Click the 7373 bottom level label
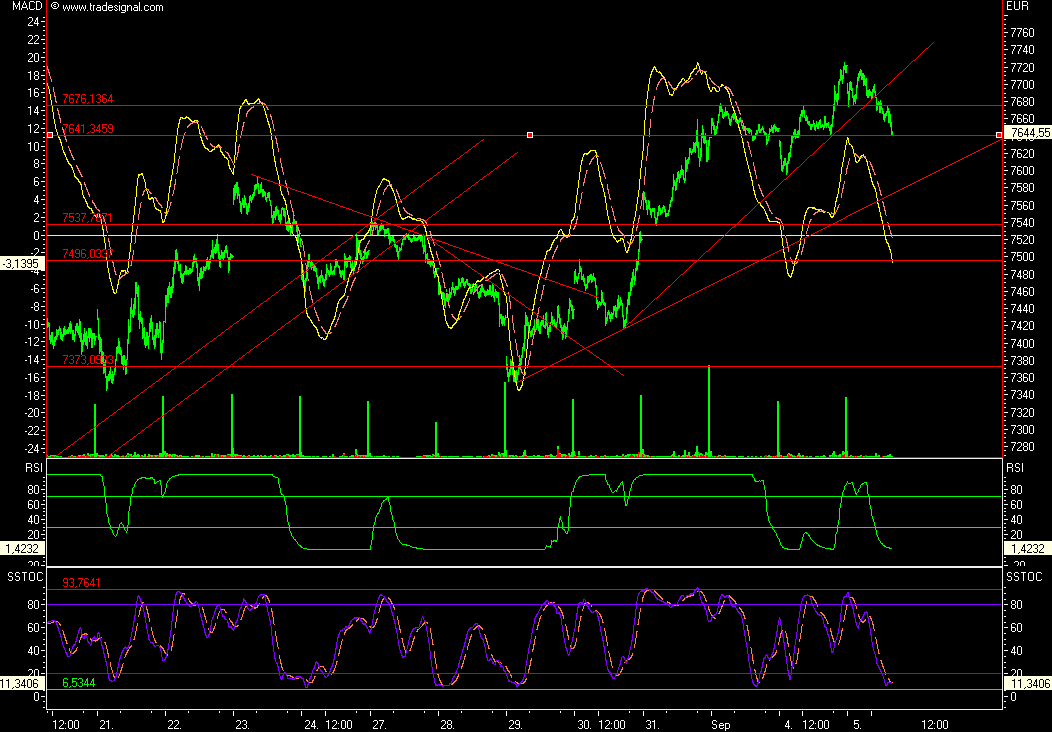1052x732 pixels. [87, 360]
